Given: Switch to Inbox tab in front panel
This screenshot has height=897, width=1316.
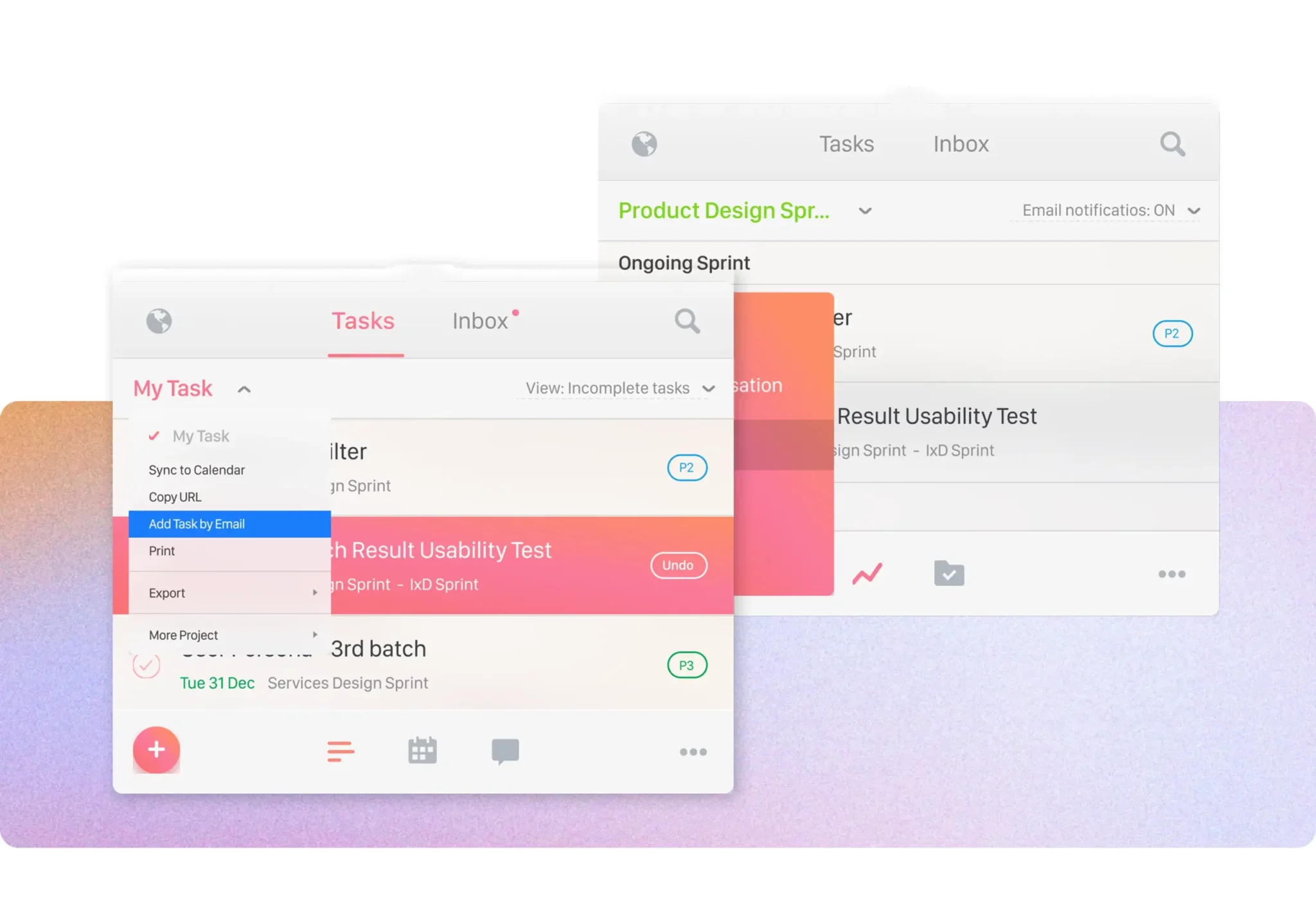Looking at the screenshot, I should click(481, 321).
